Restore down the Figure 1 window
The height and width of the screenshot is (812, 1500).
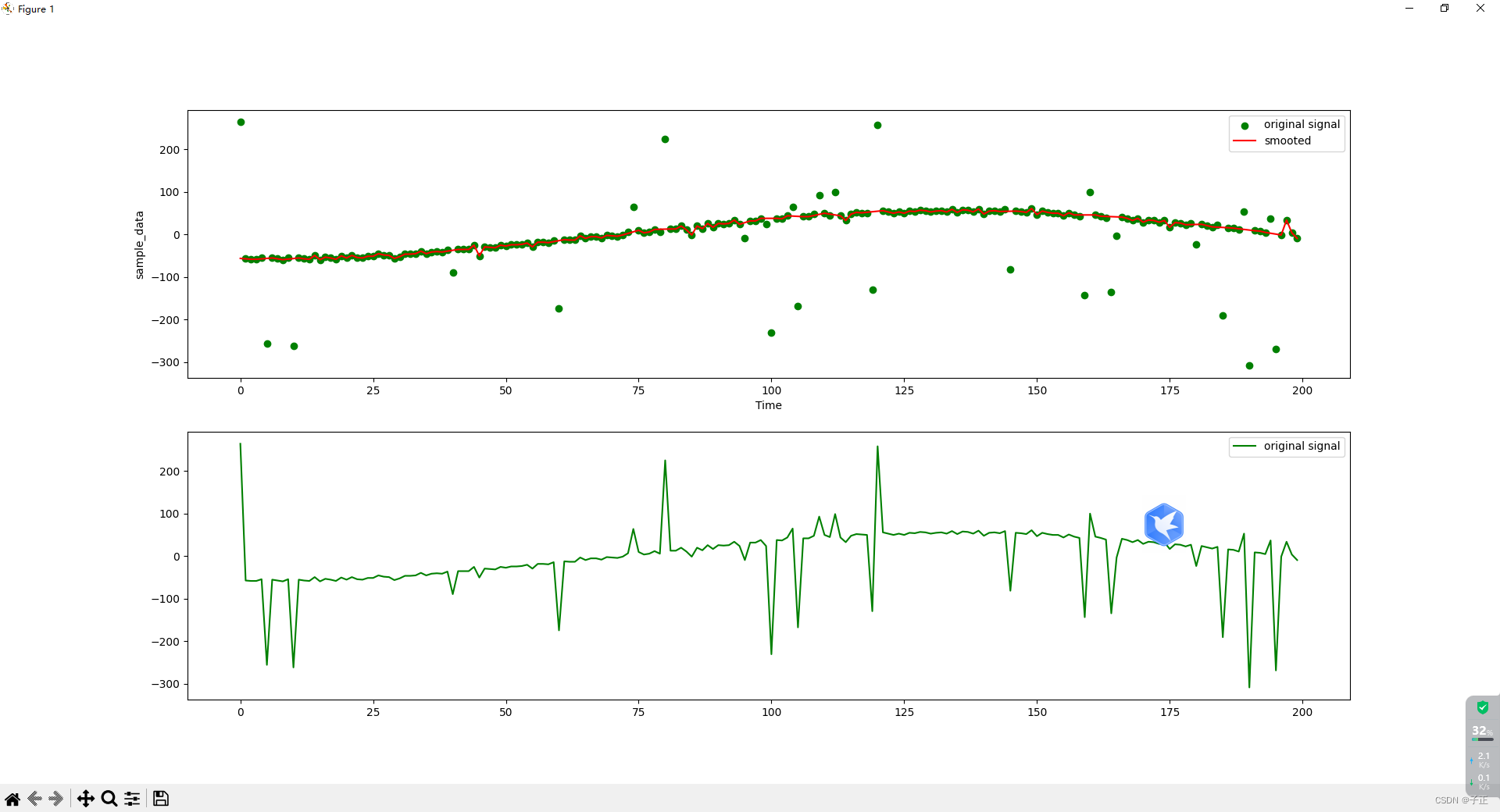1445,9
